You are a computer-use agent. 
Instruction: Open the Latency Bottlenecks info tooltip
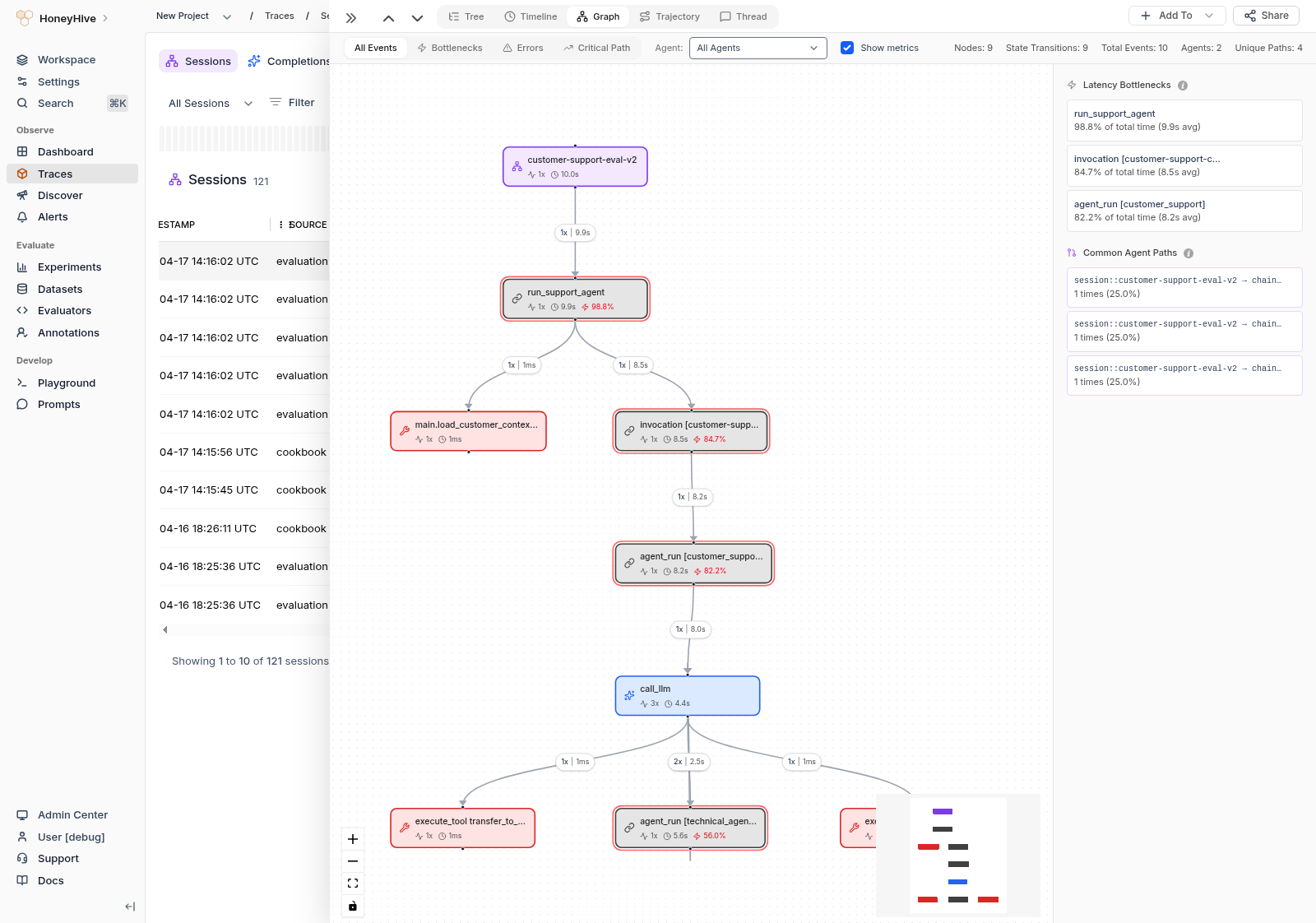coord(1183,85)
